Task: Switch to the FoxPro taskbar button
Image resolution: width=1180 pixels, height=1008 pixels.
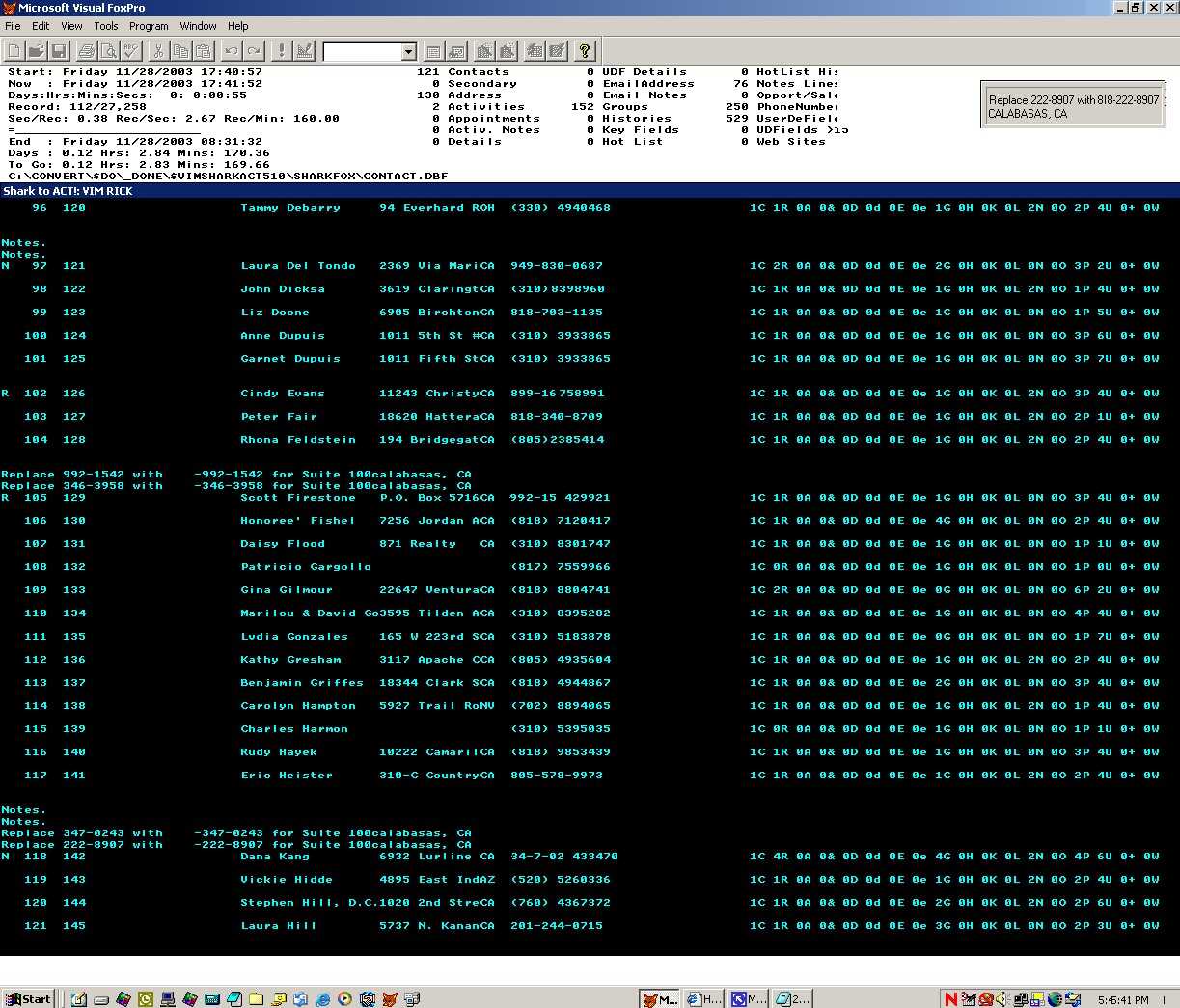Action: [660, 999]
